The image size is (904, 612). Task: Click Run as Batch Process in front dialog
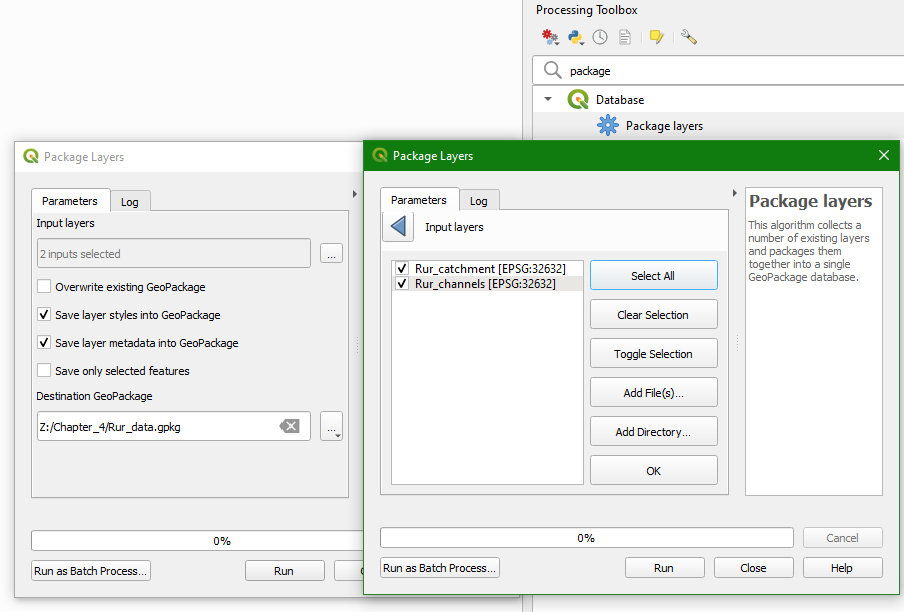(x=440, y=568)
